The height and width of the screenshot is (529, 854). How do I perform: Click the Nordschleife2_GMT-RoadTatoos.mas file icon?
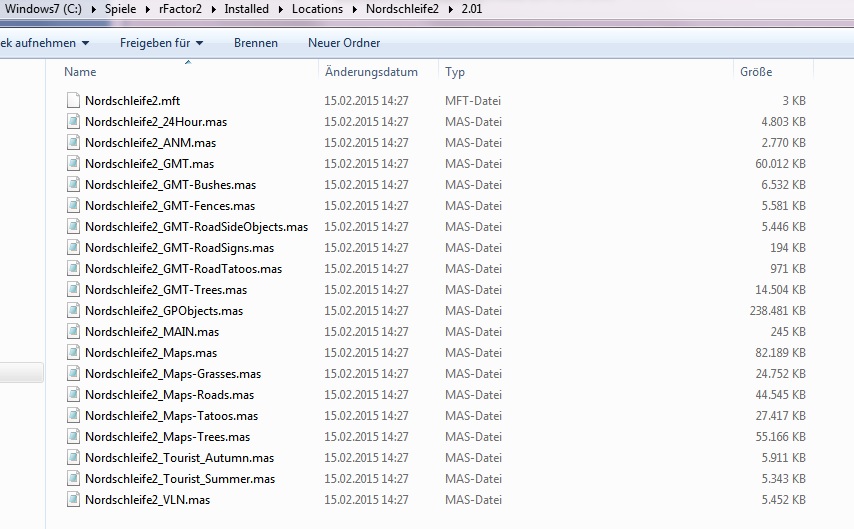[73, 269]
